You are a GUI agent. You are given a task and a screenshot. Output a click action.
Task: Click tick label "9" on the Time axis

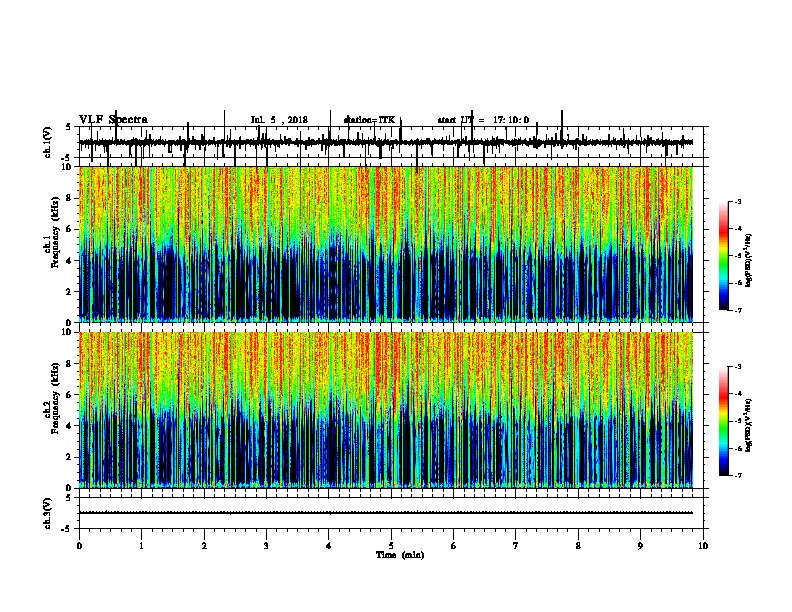pos(640,546)
